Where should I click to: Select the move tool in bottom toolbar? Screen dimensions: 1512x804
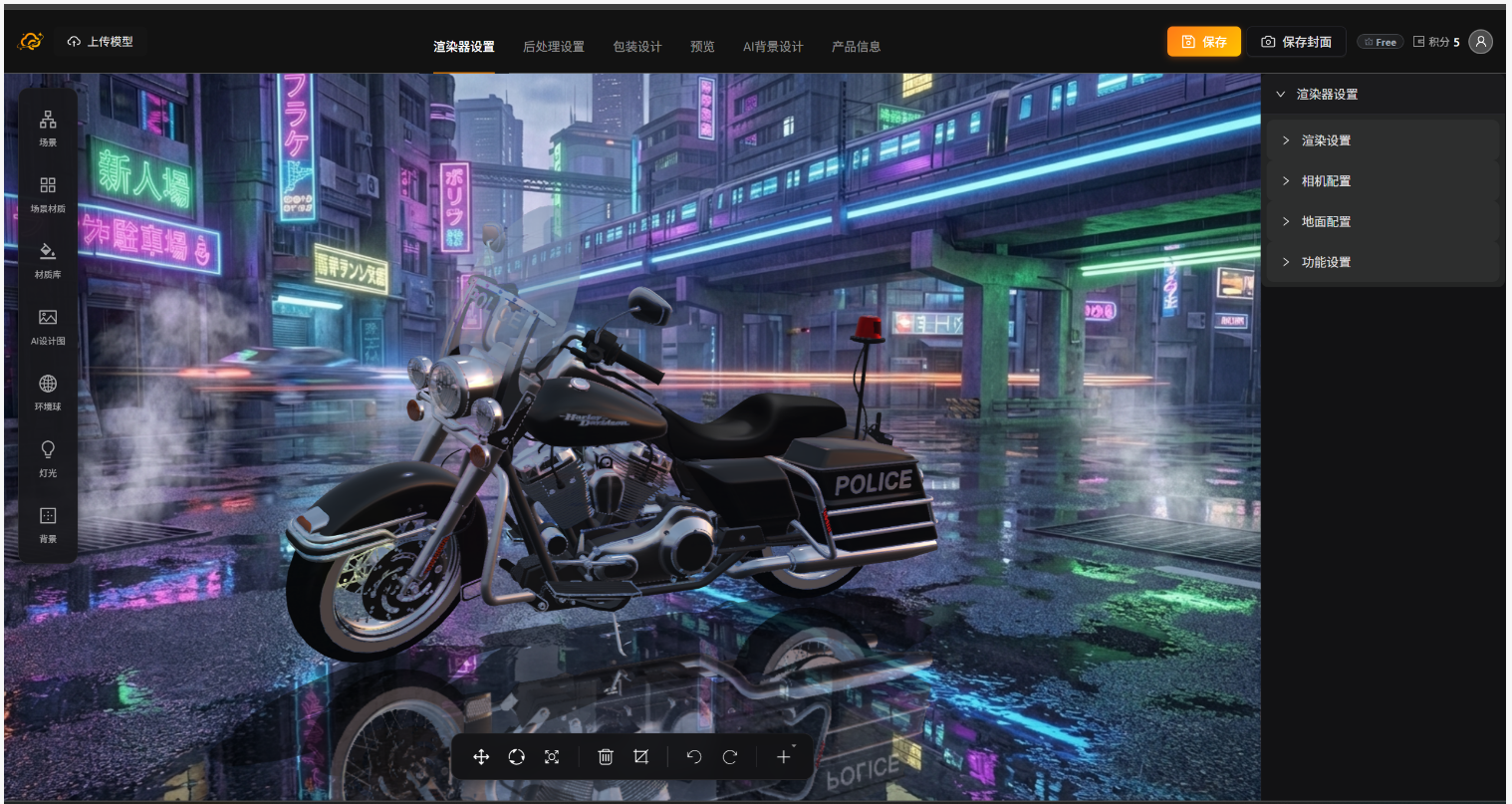[481, 757]
